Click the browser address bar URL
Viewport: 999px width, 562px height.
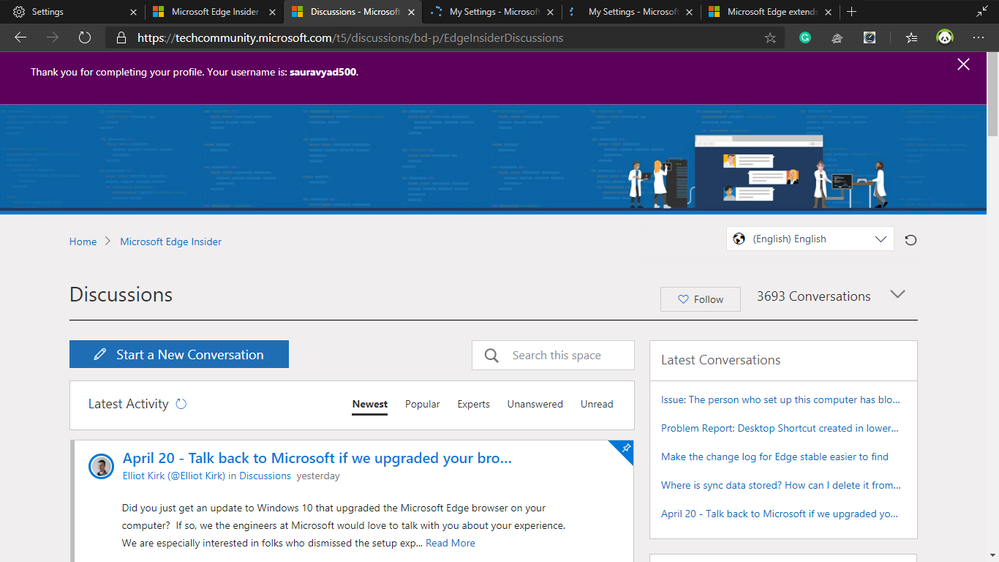350,38
